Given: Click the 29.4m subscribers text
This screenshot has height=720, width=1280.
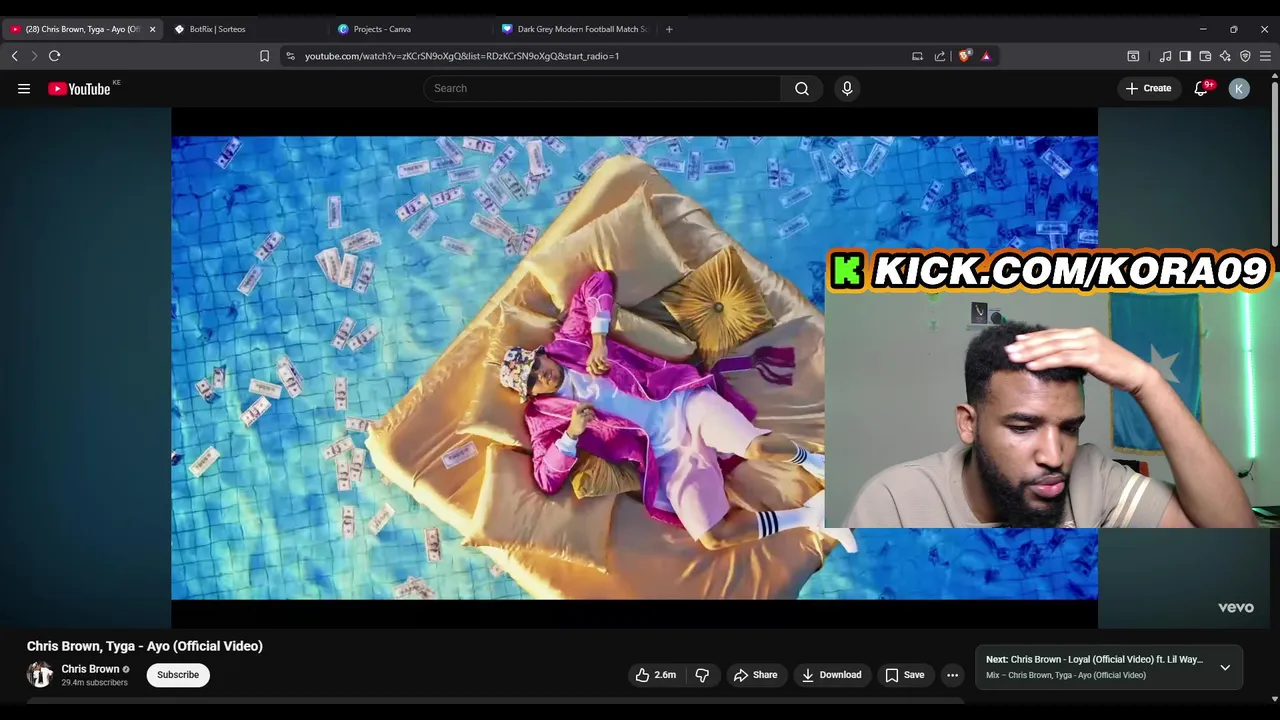Looking at the screenshot, I should [x=95, y=683].
